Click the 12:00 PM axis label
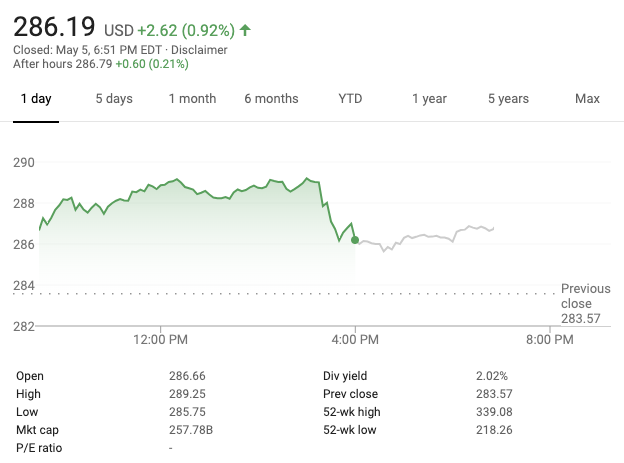The width and height of the screenshot is (624, 463). [x=160, y=340]
